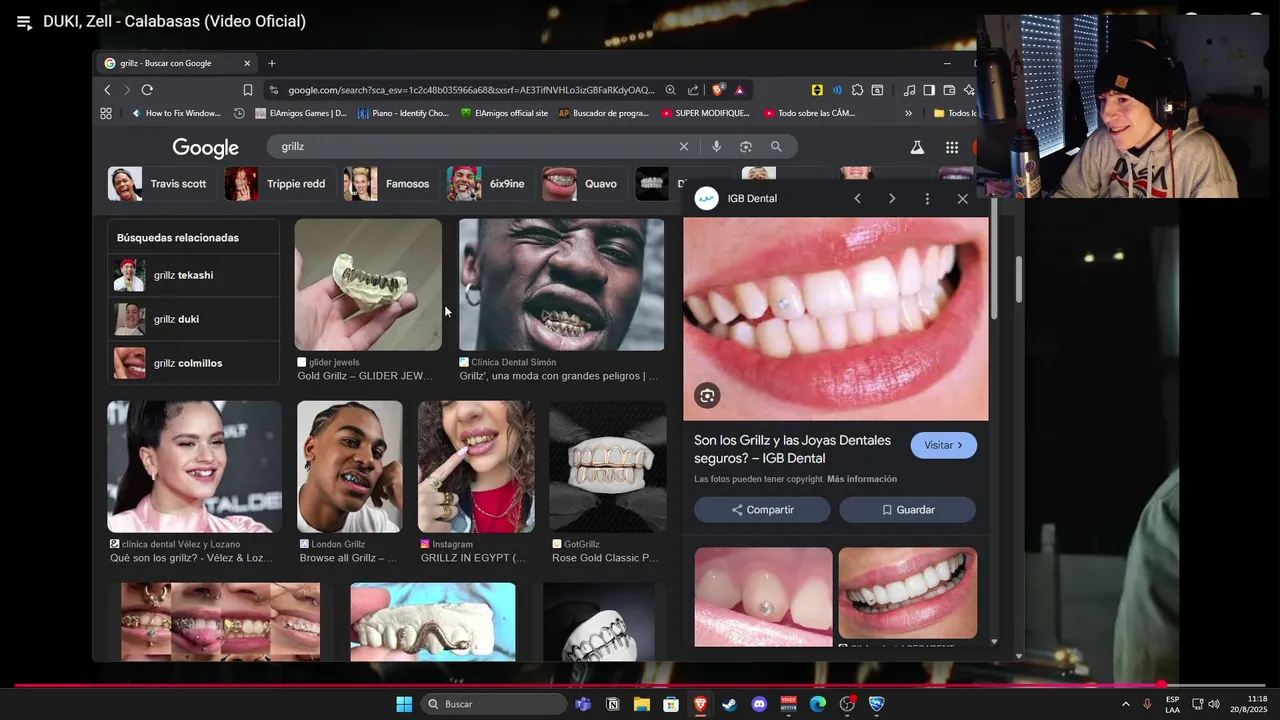This screenshot has height=720, width=1280.
Task: Open the SUPER MODIFIQUE bookmark
Action: tap(706, 113)
